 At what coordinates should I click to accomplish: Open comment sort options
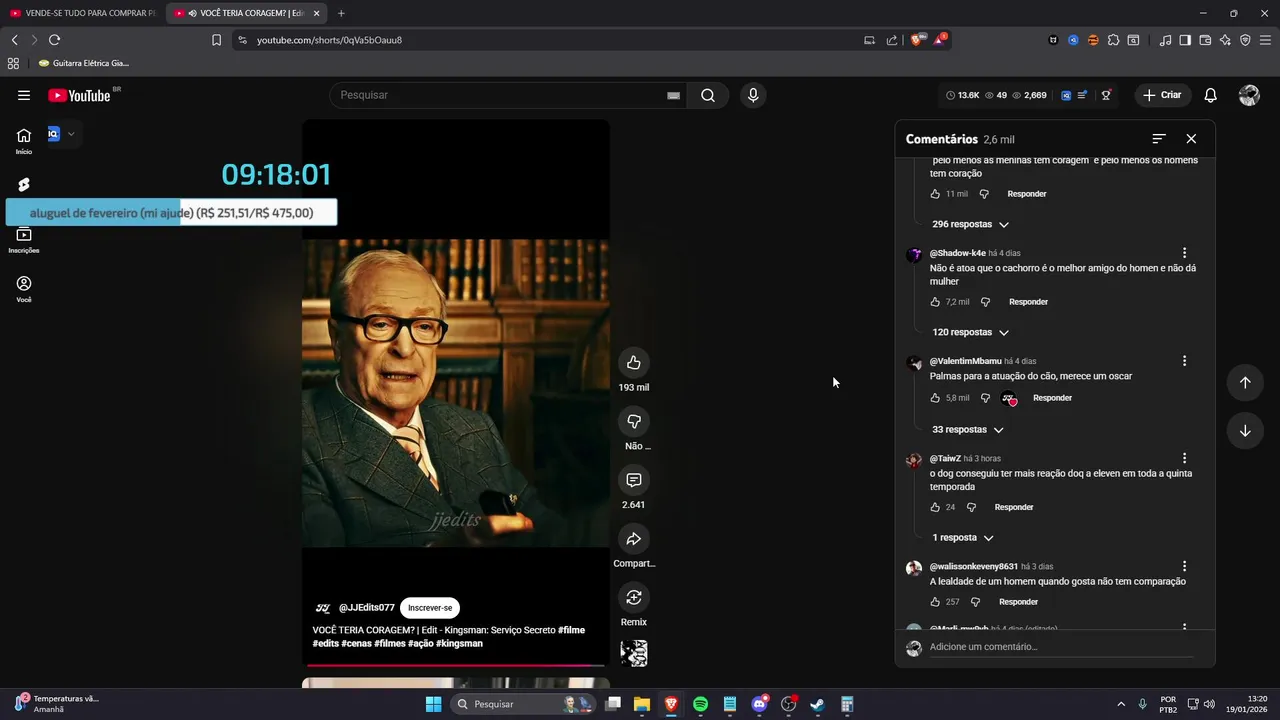pyautogui.click(x=1159, y=139)
